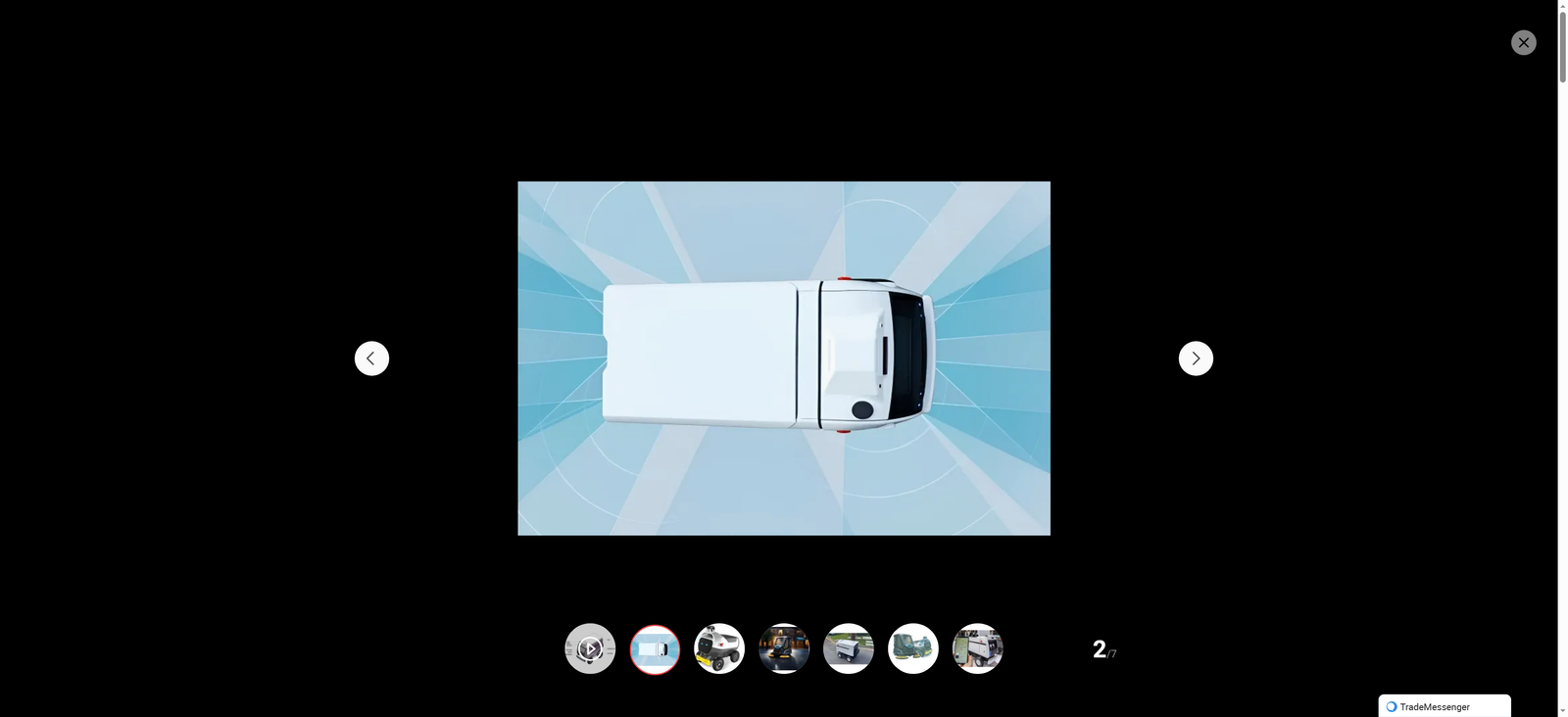Click the white cargo box of van
This screenshot has width=1568, height=717.
699,353
